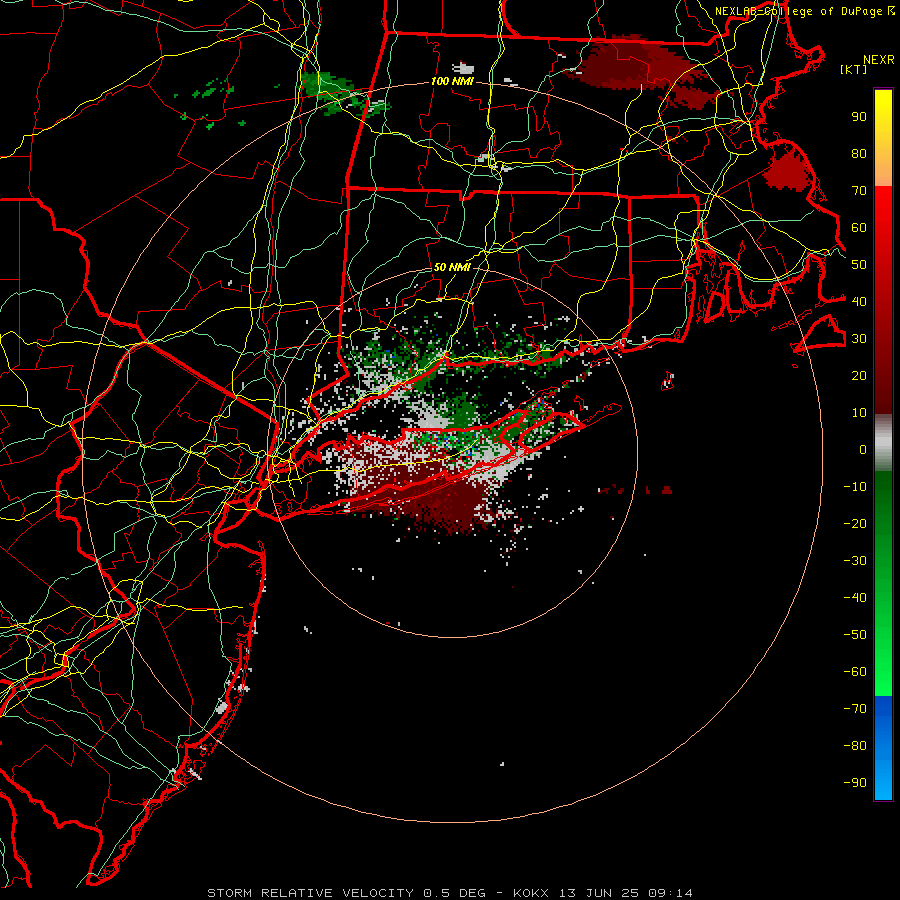
Task: Click the positive 50 scale value
Action: (x=859, y=265)
